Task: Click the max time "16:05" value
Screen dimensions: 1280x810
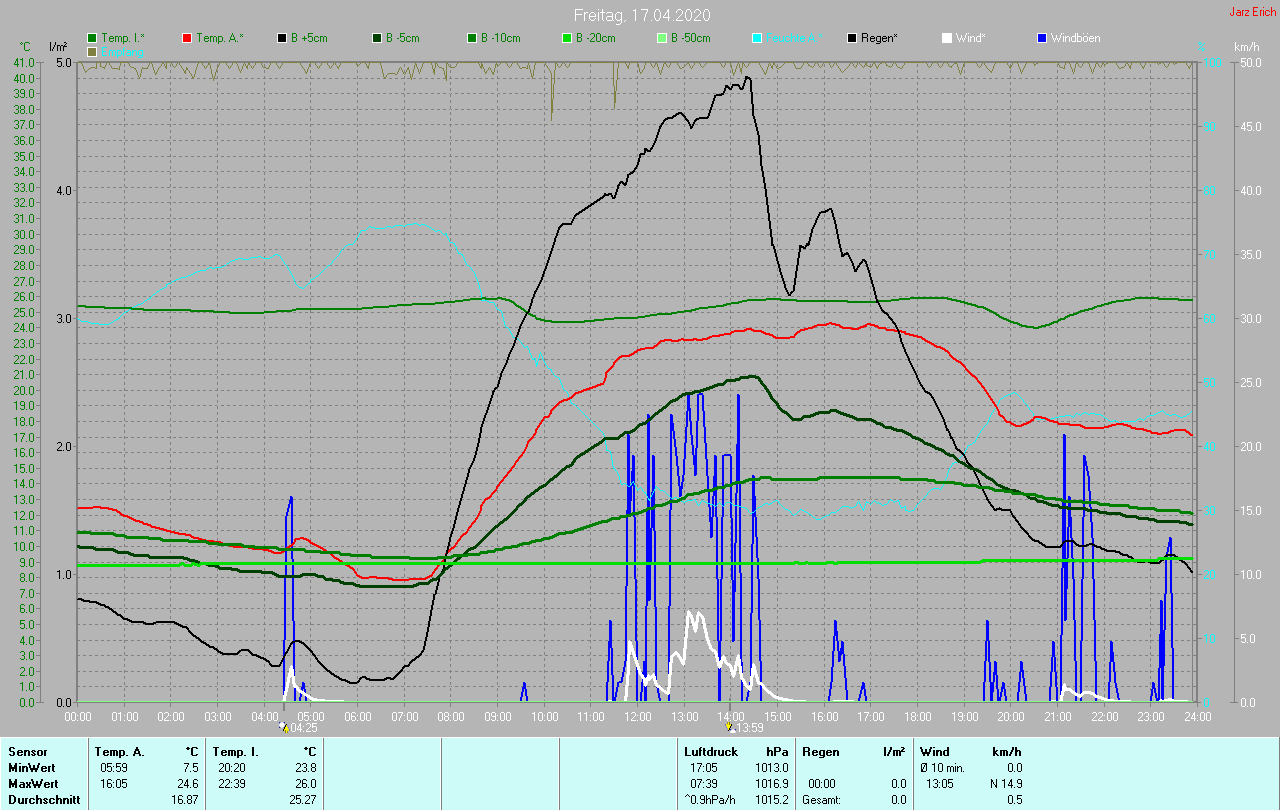Action: click(x=114, y=783)
